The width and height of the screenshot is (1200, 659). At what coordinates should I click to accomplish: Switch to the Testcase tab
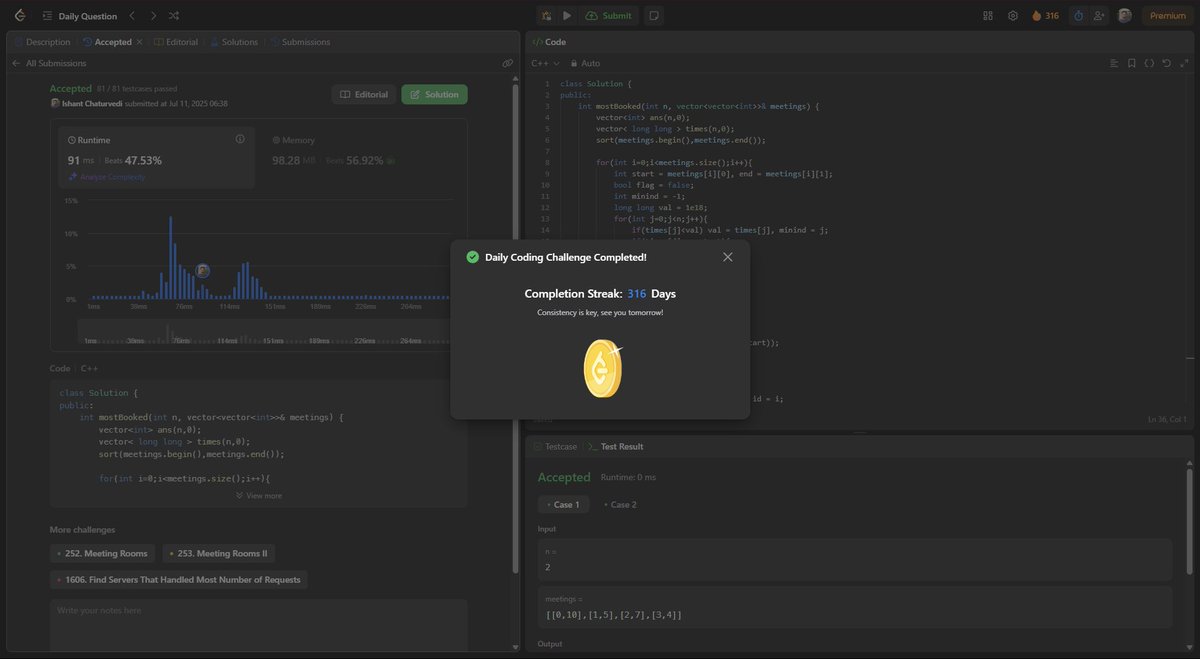[555, 446]
